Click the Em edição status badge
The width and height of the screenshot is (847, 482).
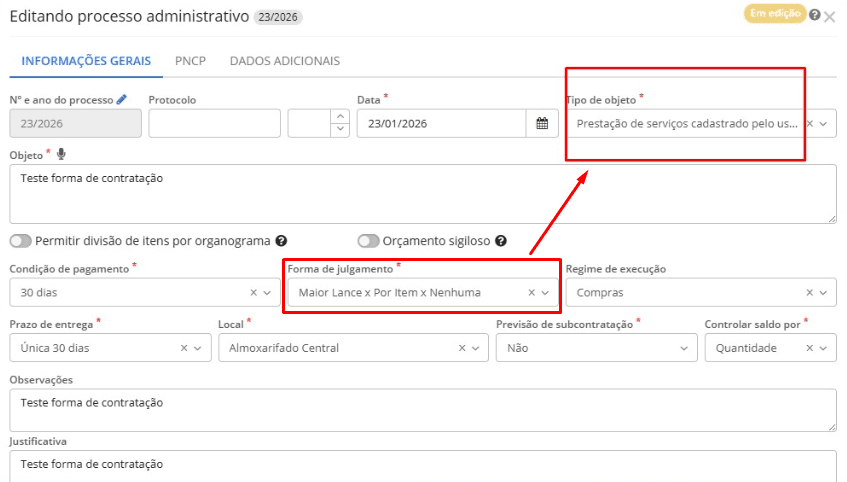774,14
